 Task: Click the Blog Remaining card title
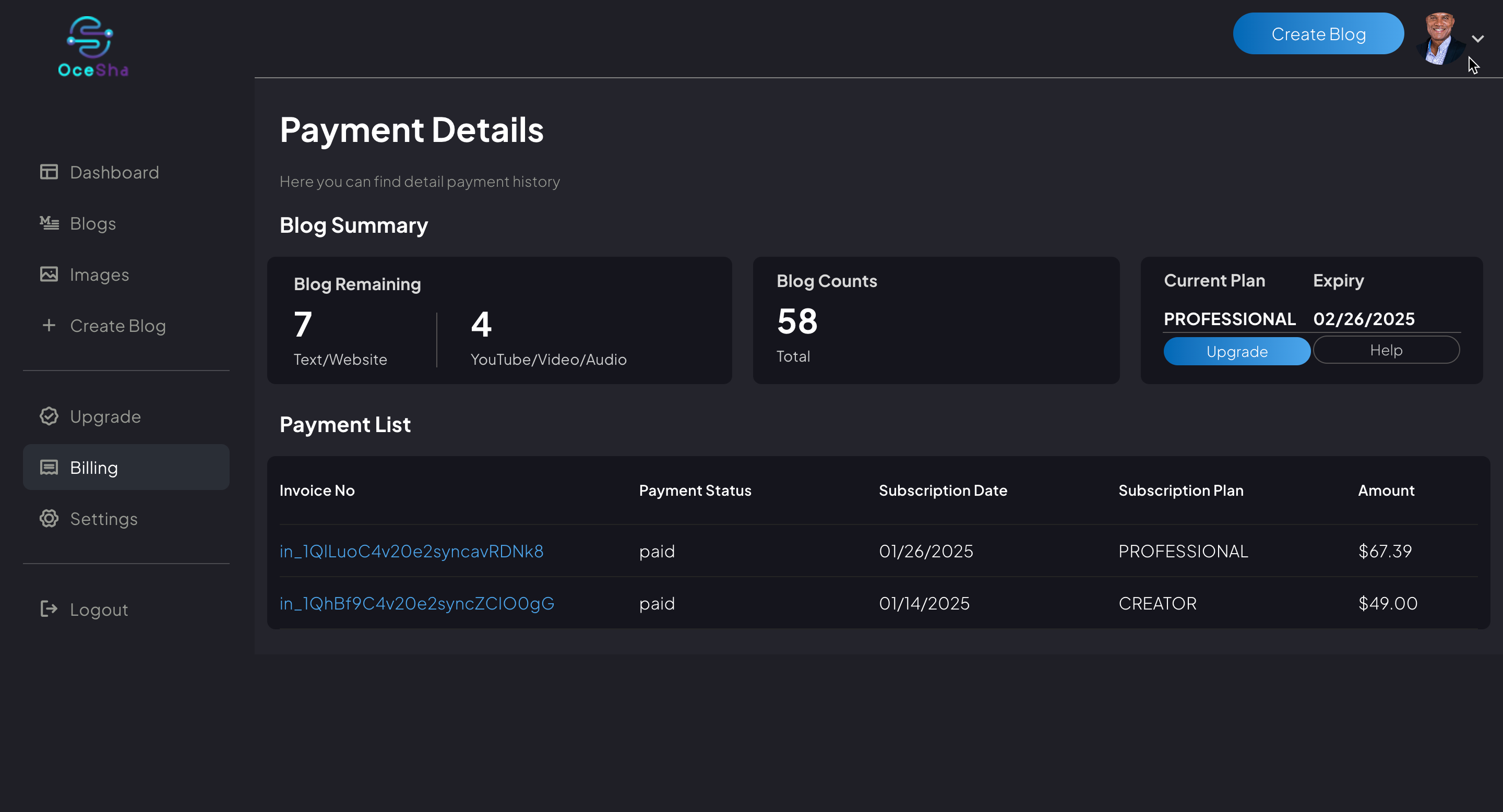357,284
